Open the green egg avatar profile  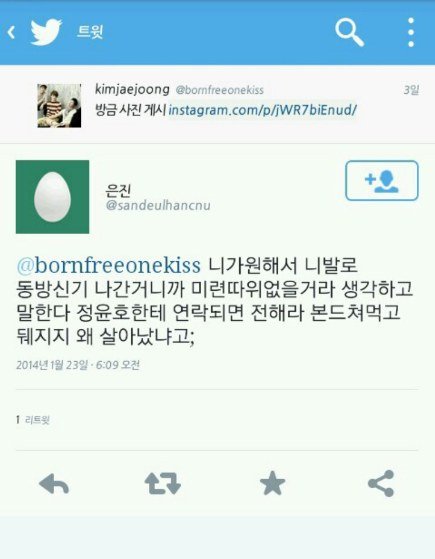52,197
